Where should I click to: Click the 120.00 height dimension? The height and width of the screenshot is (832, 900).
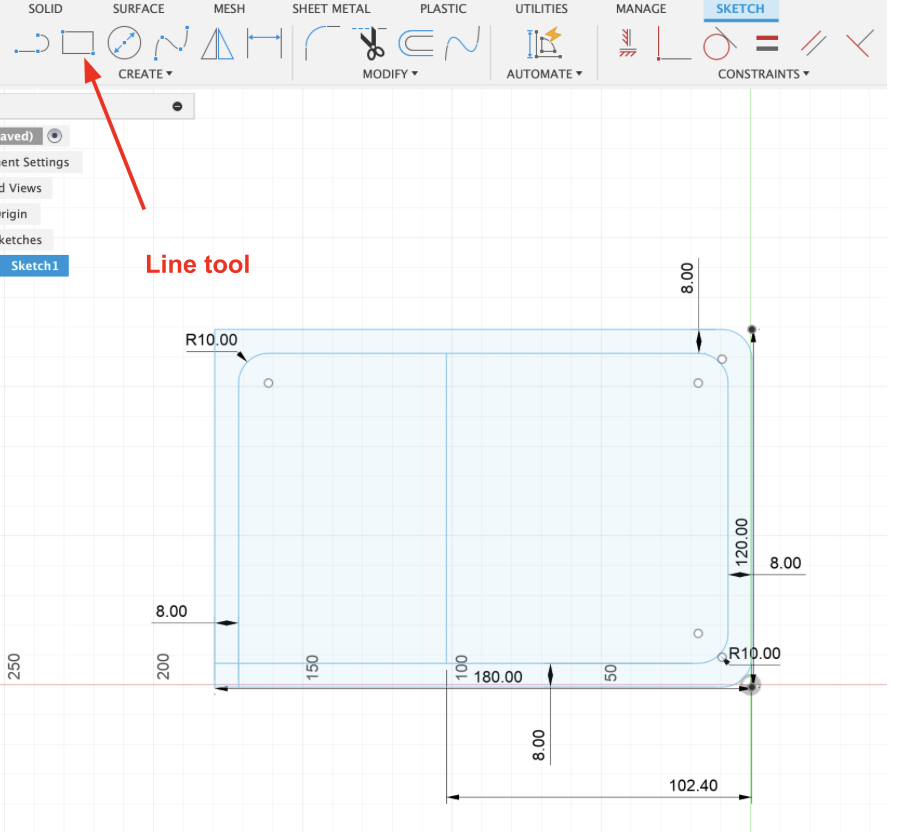pos(742,542)
